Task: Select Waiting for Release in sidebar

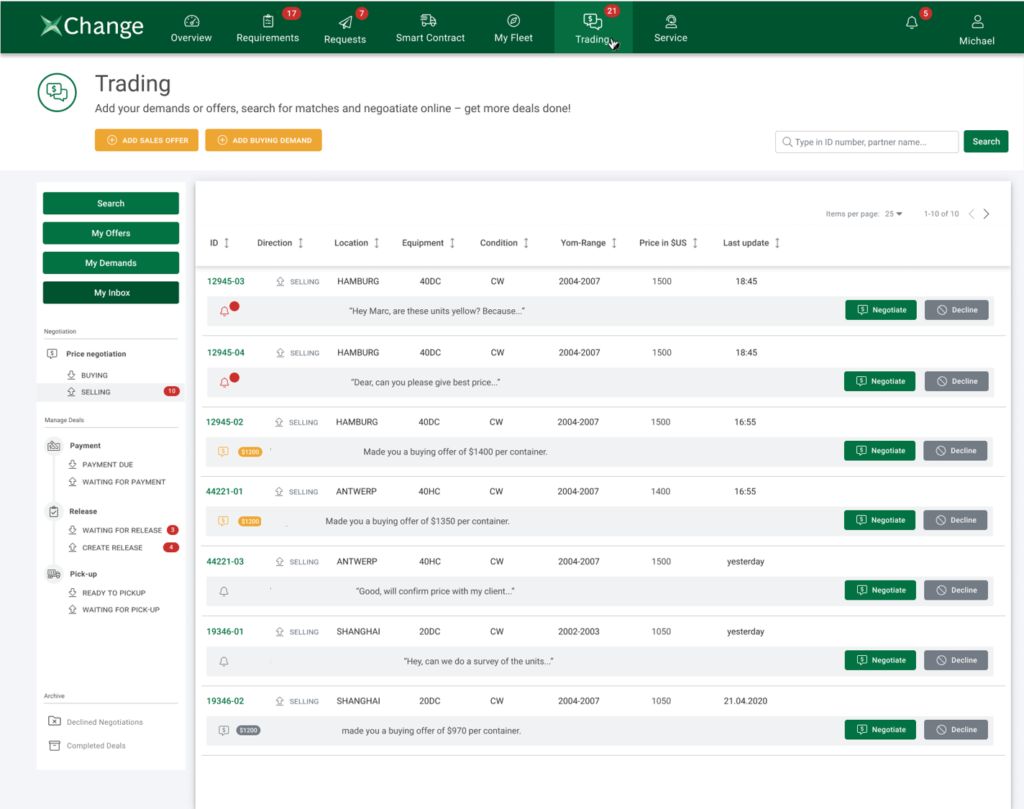Action: (121, 530)
